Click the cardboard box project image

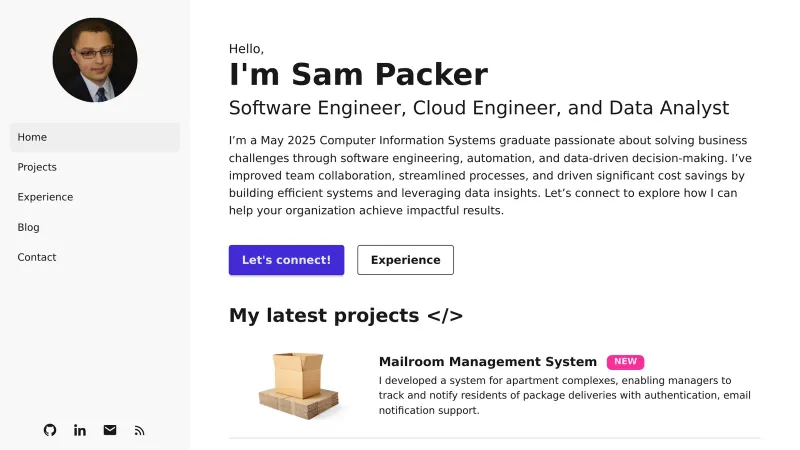point(301,385)
